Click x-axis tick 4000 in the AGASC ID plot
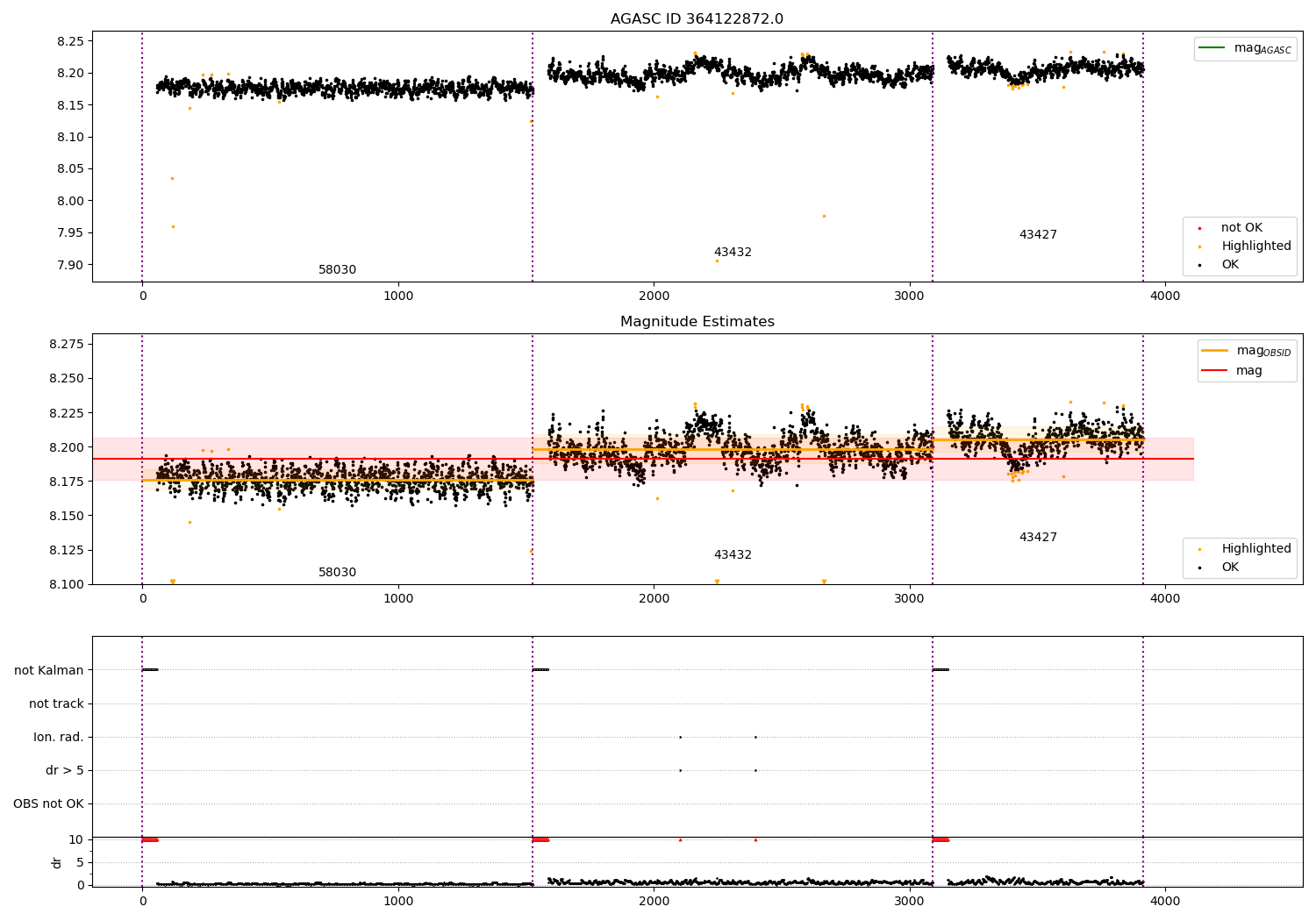 click(x=1165, y=296)
